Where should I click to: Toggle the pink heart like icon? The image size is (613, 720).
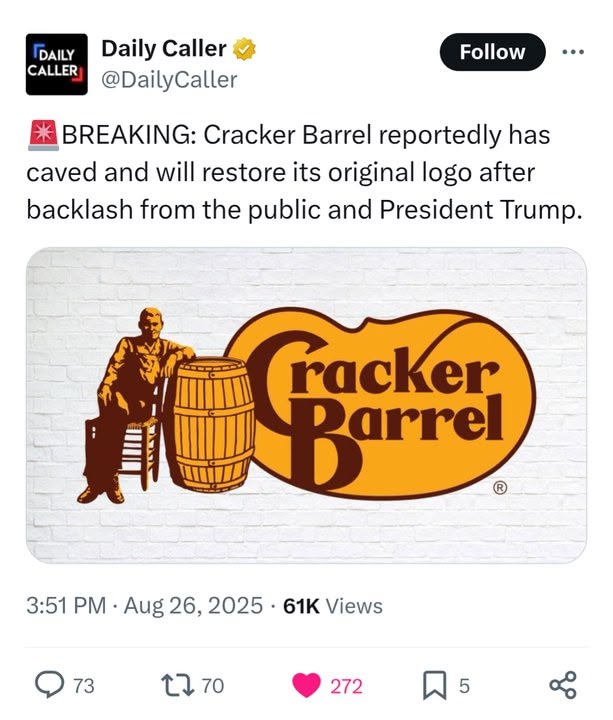[306, 685]
